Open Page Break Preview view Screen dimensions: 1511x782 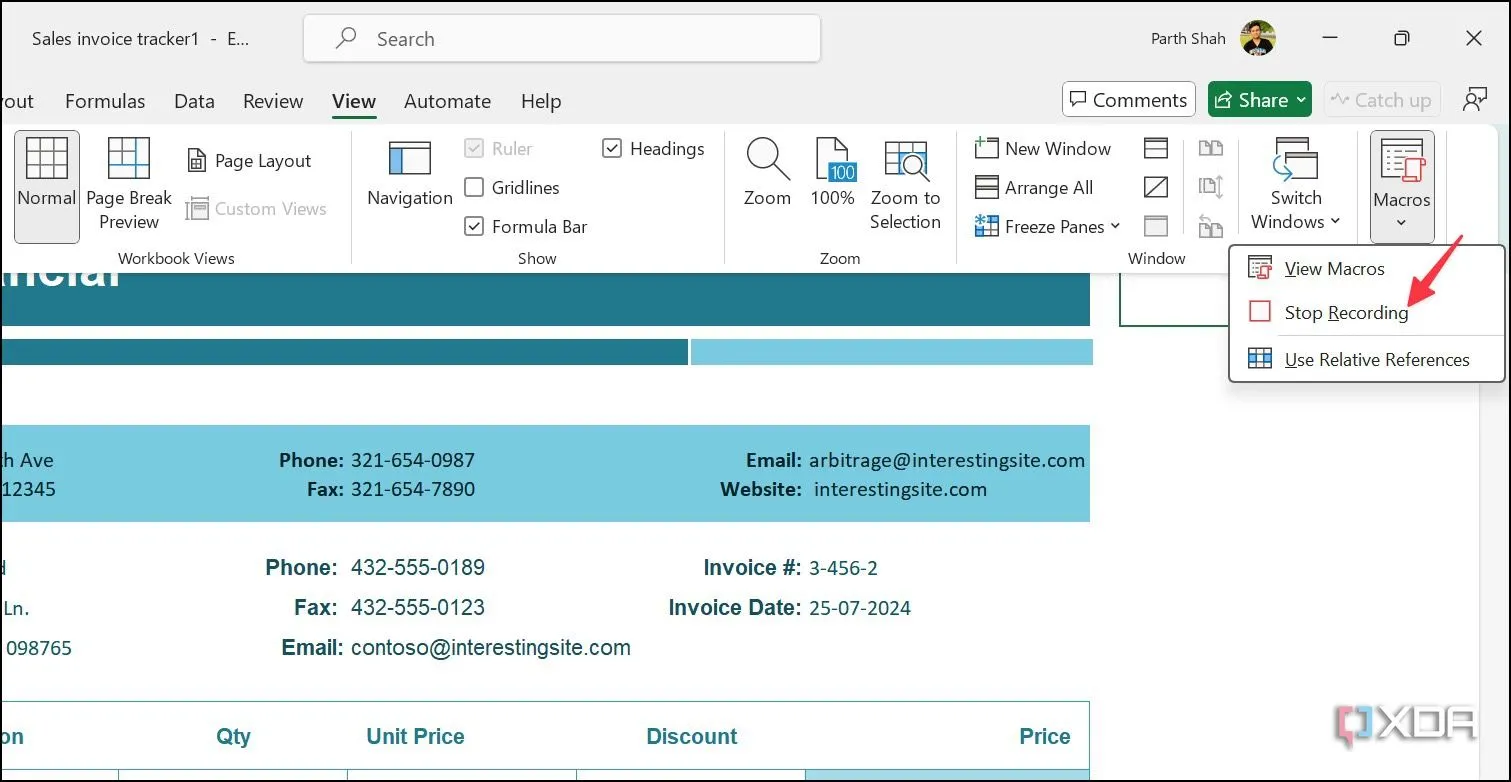[x=129, y=186]
